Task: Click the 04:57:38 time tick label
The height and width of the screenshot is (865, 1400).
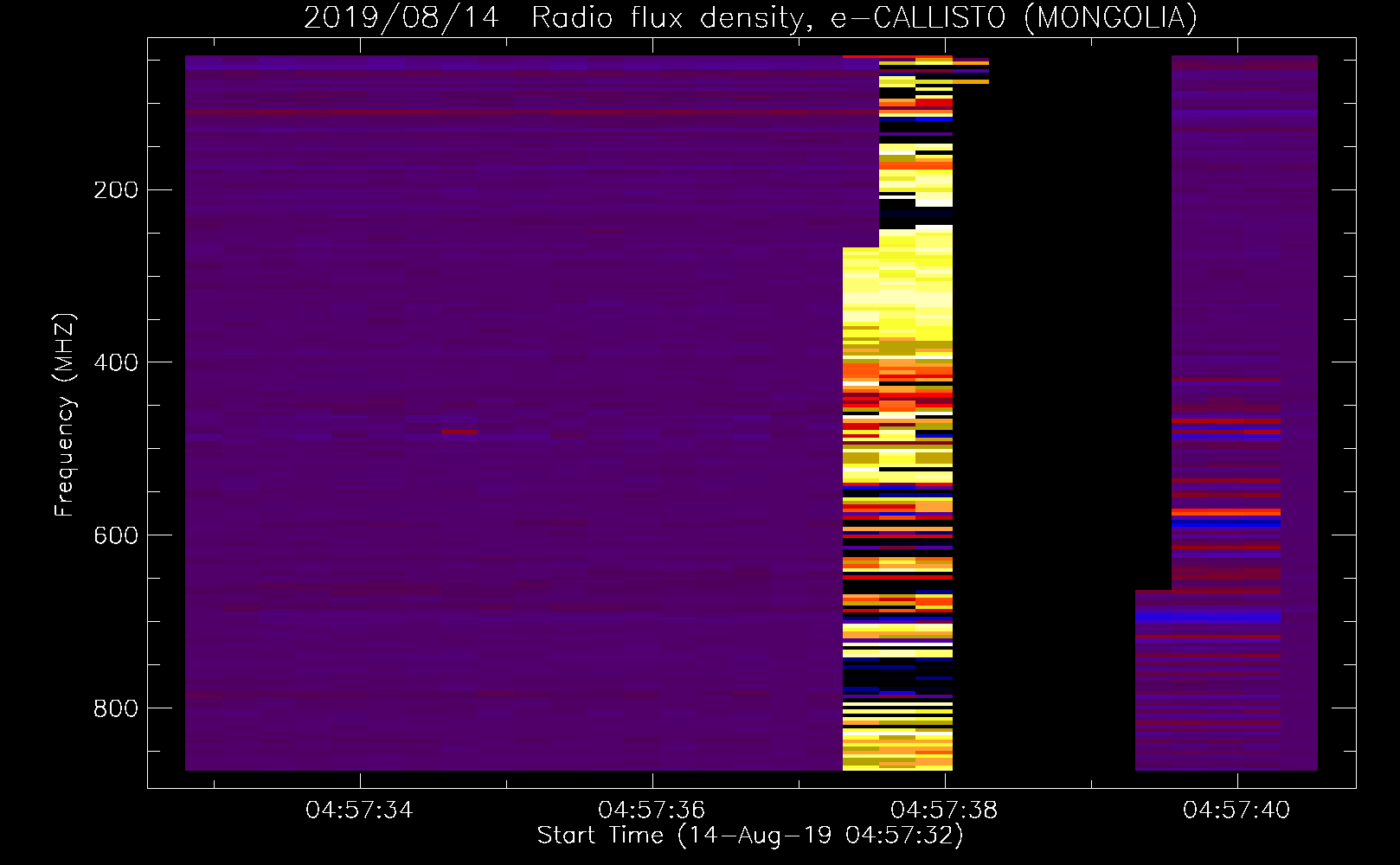Action: pos(944,811)
